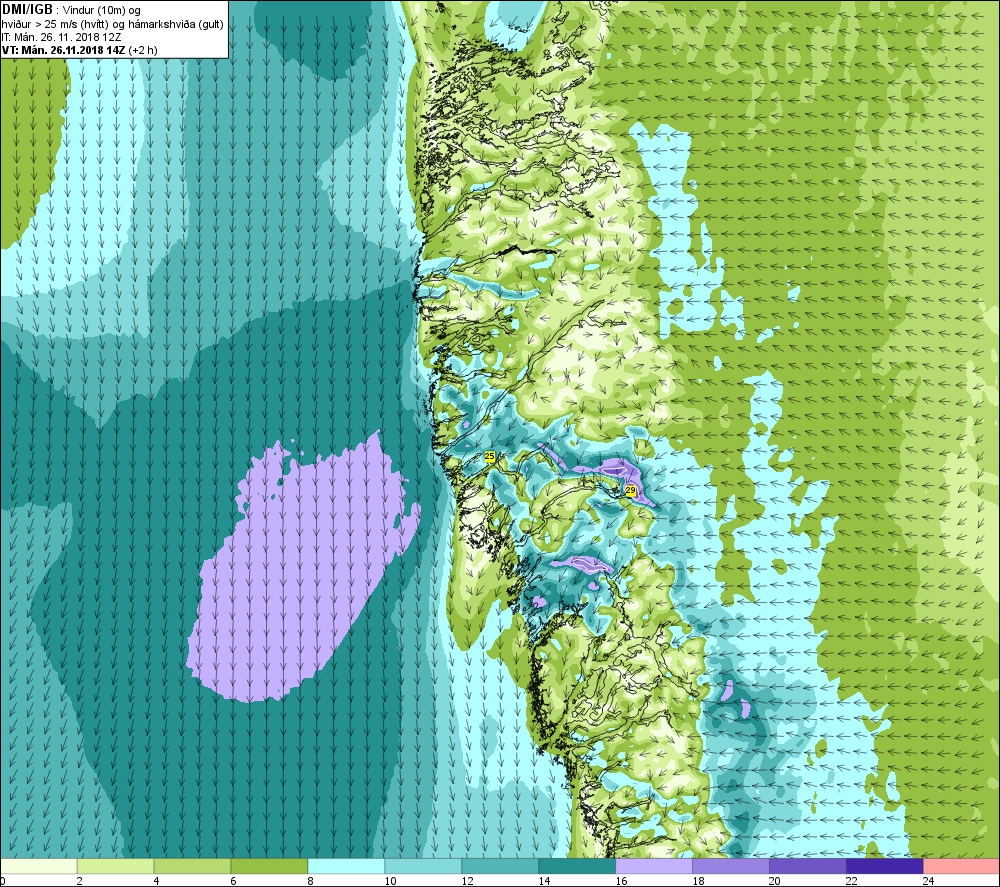The width and height of the screenshot is (1000, 887).
Task: Select the turquoise 10–12 m/s legend swatch
Action: [423, 866]
